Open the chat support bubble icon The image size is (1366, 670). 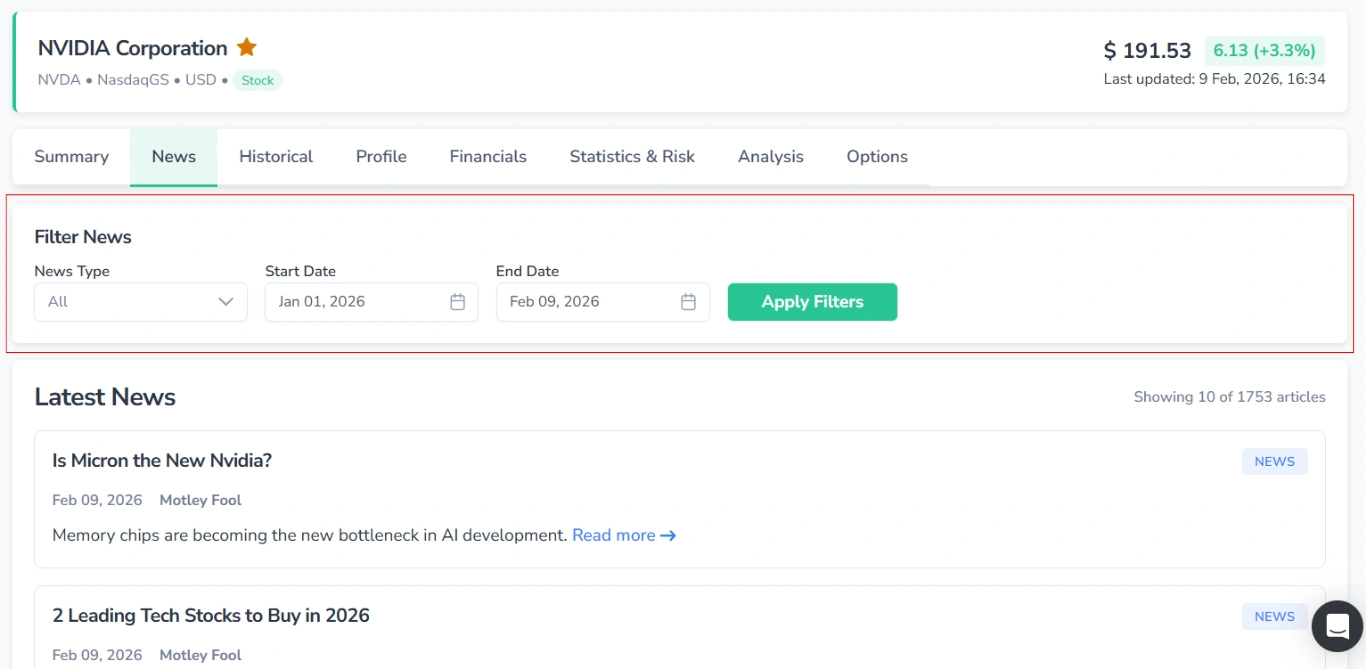(x=1337, y=626)
